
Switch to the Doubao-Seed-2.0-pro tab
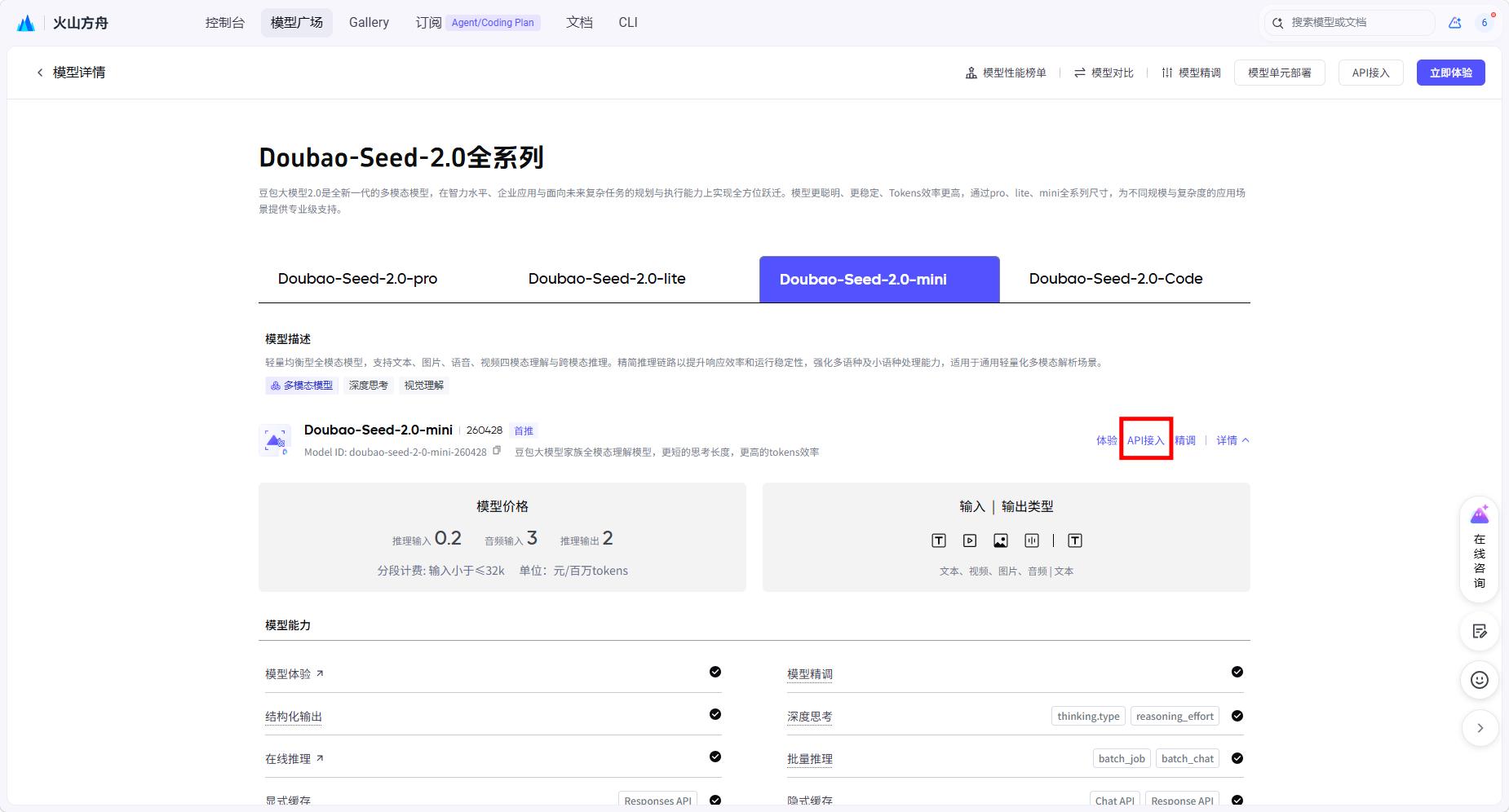pos(358,279)
